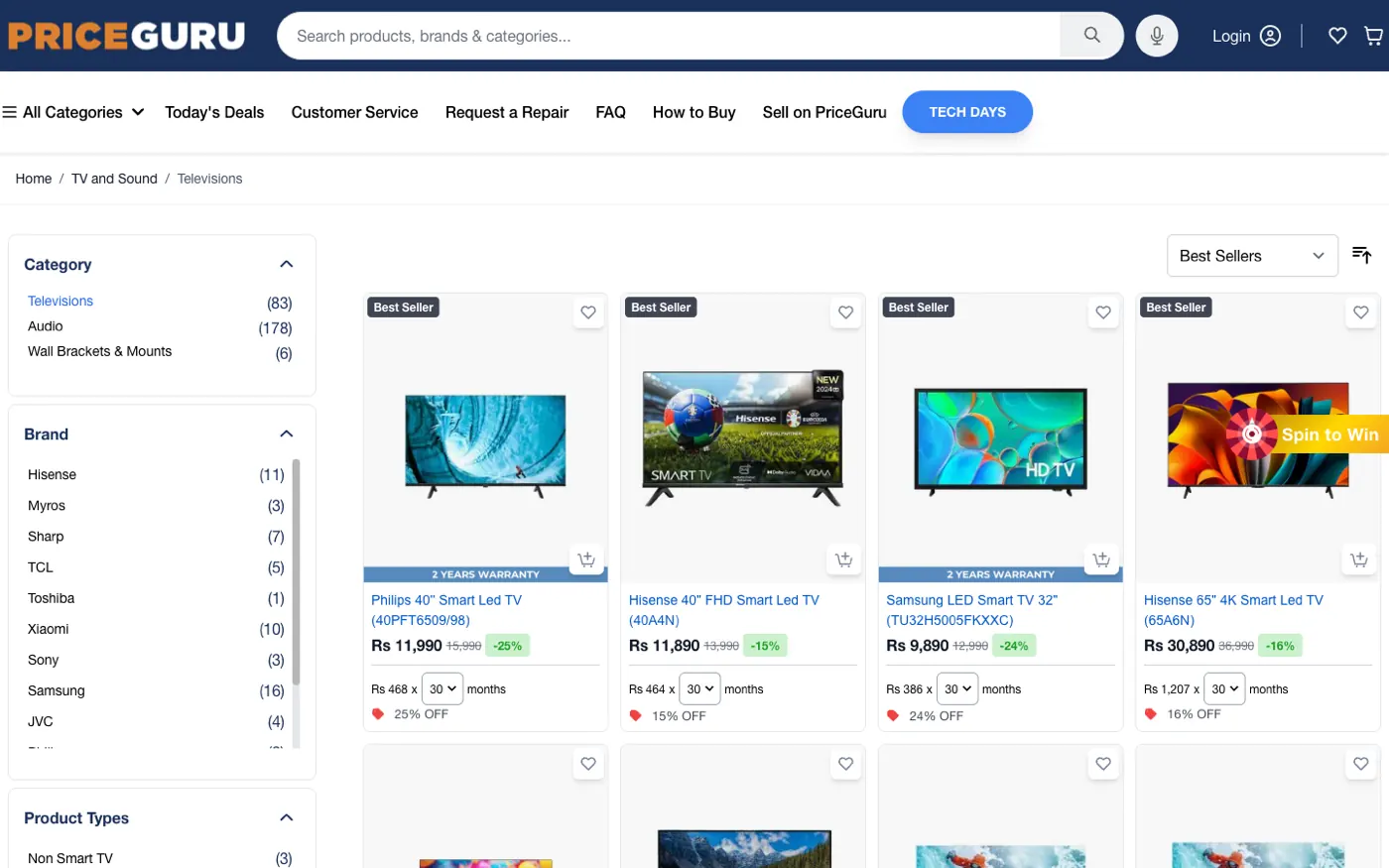This screenshot has width=1389, height=868.
Task: Add Samsung 32" TV to wishlist
Action: pos(1103,312)
